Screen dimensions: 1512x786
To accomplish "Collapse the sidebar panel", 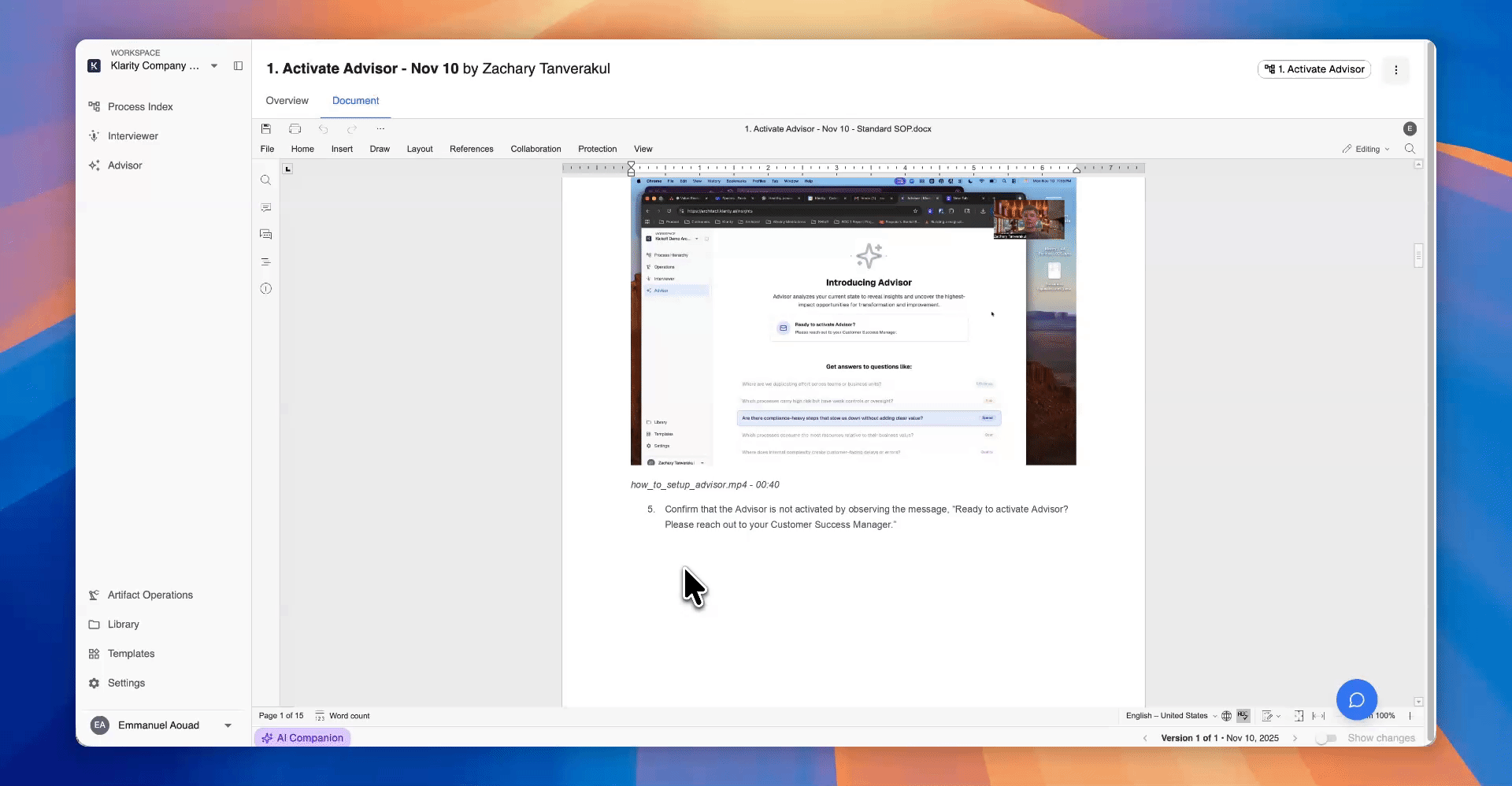I will 238,65.
